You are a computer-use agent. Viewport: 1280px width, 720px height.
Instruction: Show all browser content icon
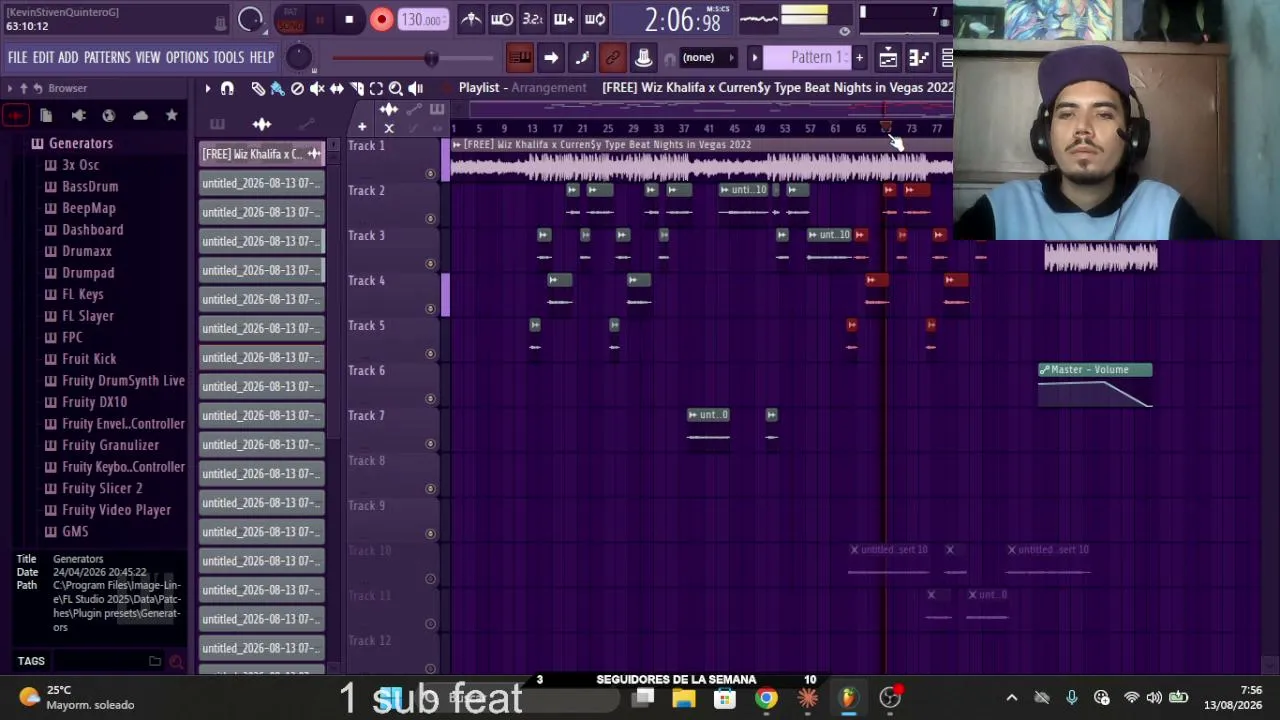tap(15, 115)
